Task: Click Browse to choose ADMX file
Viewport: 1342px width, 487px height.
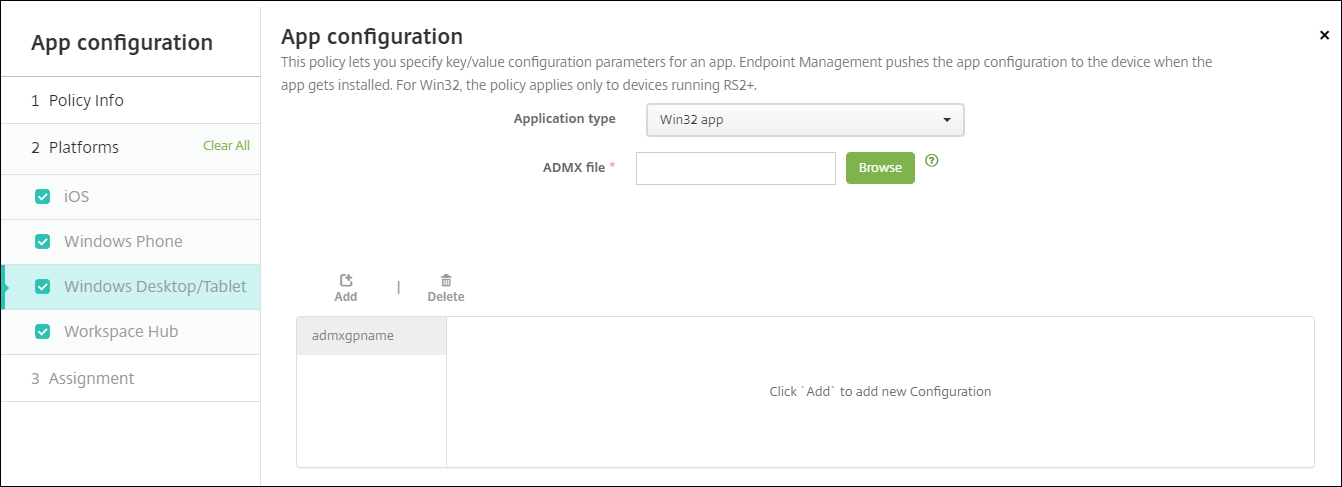Action: point(880,168)
